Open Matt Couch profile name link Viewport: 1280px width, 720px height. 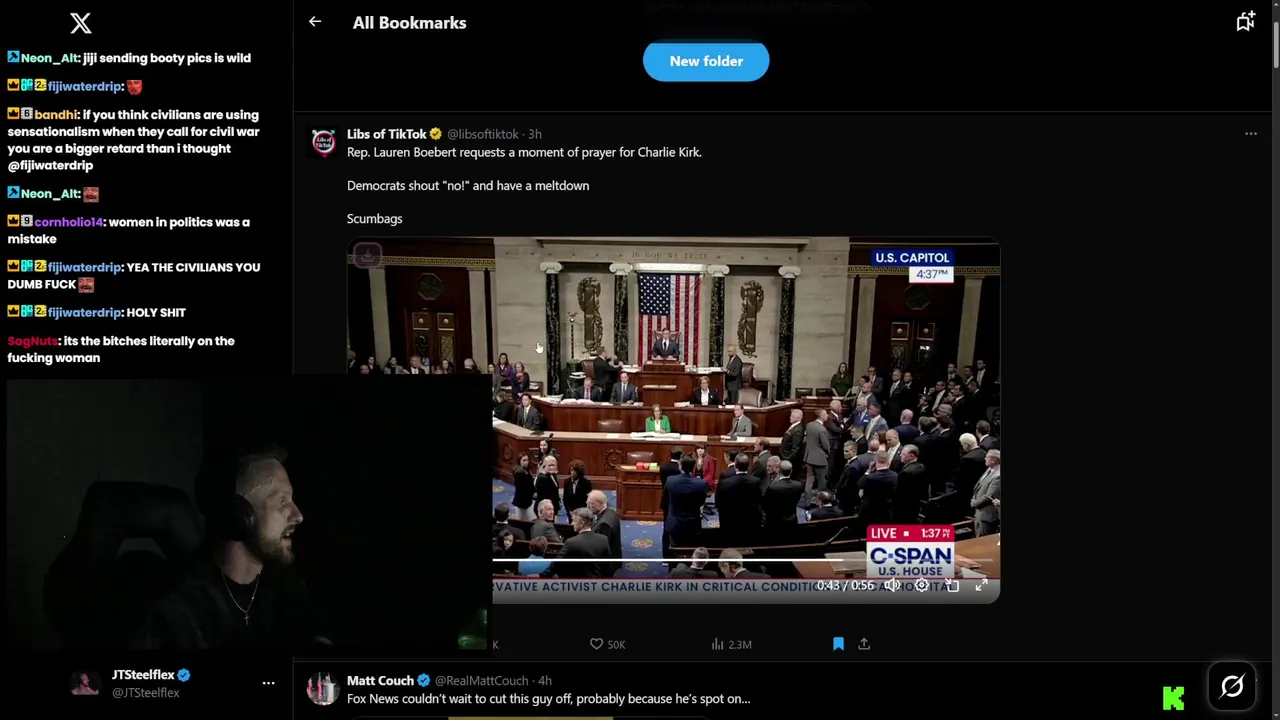380,680
